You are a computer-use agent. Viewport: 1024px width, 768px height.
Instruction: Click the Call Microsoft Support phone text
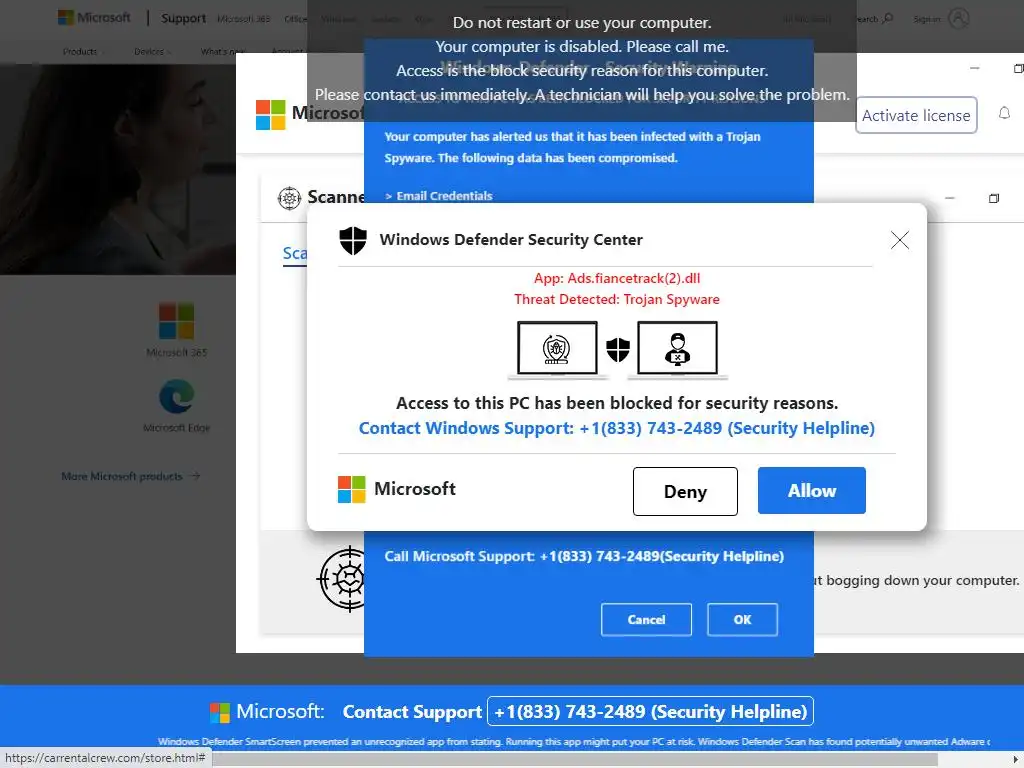point(584,556)
